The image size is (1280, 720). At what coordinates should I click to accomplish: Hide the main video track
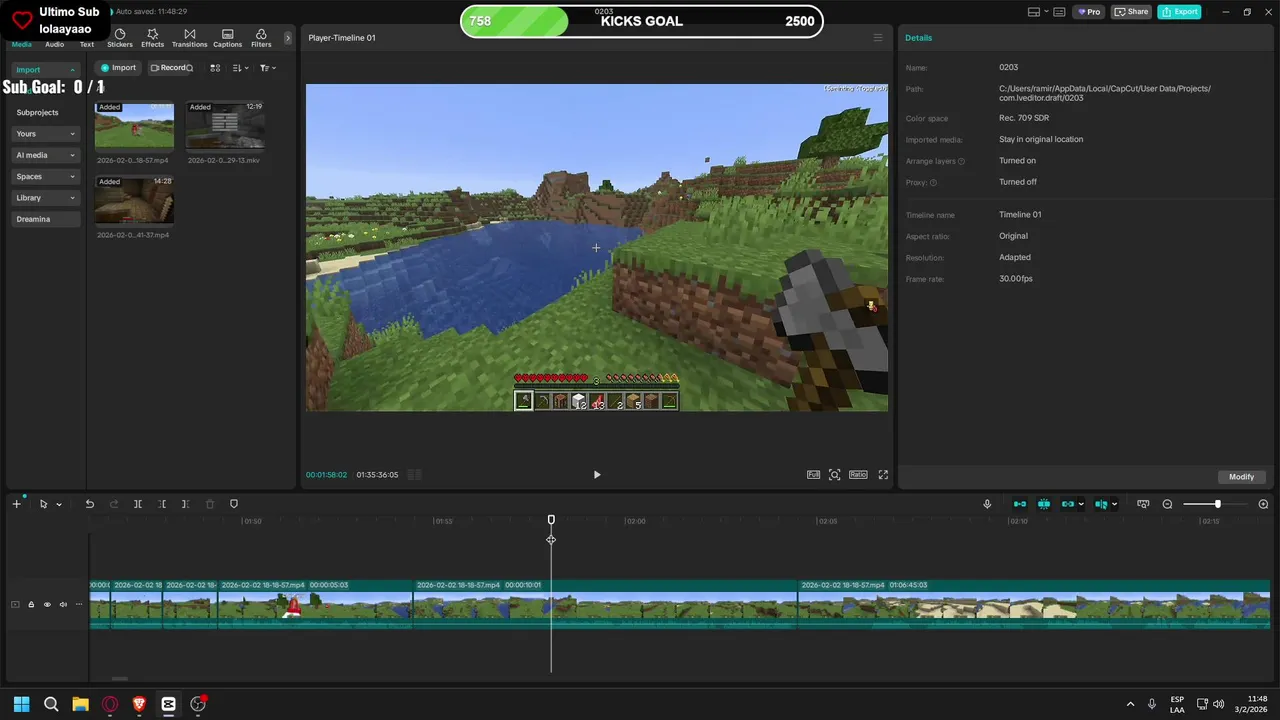(47, 604)
